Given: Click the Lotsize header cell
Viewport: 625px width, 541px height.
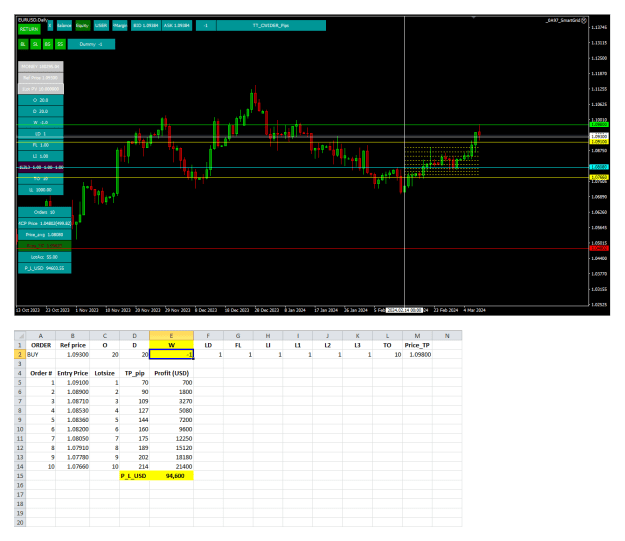Looking at the screenshot, I should [x=104, y=373].
